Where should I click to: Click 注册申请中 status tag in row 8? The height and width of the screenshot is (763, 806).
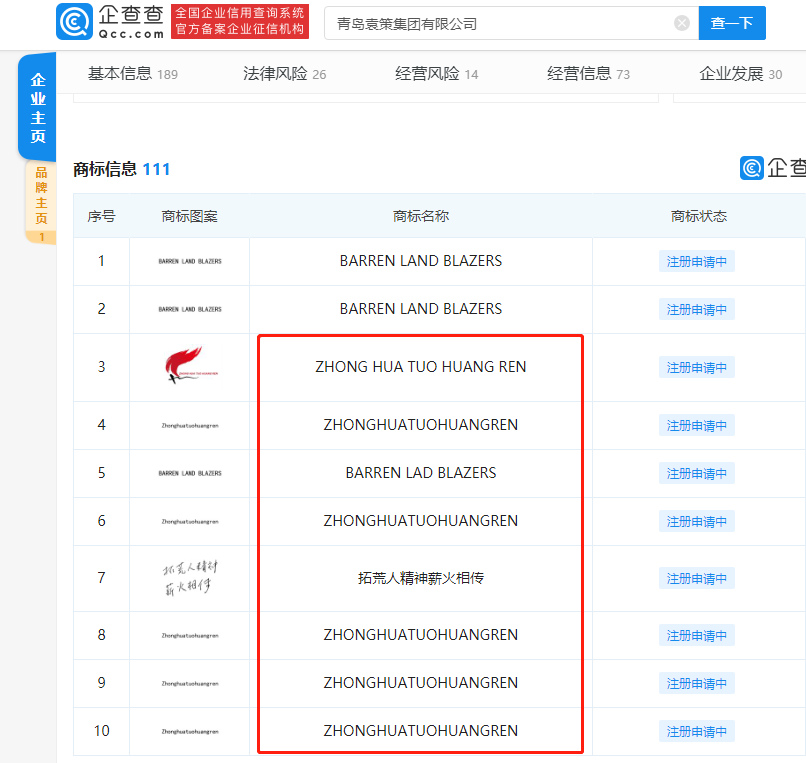[x=697, y=636]
